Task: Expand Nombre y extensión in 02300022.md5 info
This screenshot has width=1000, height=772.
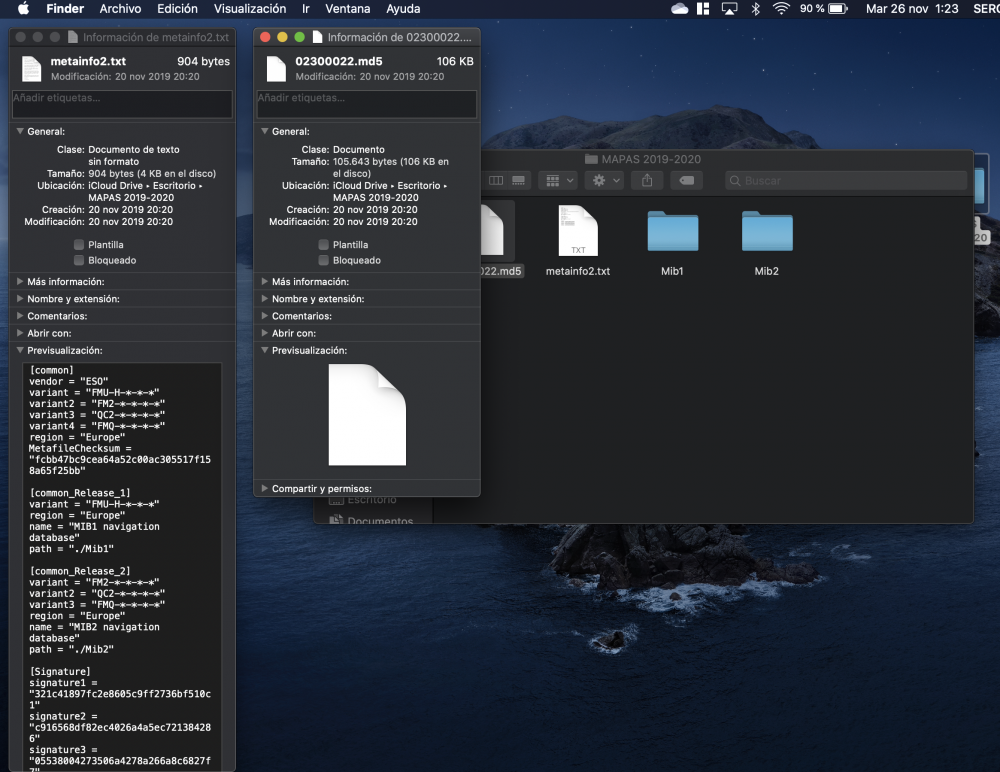Action: [264, 299]
